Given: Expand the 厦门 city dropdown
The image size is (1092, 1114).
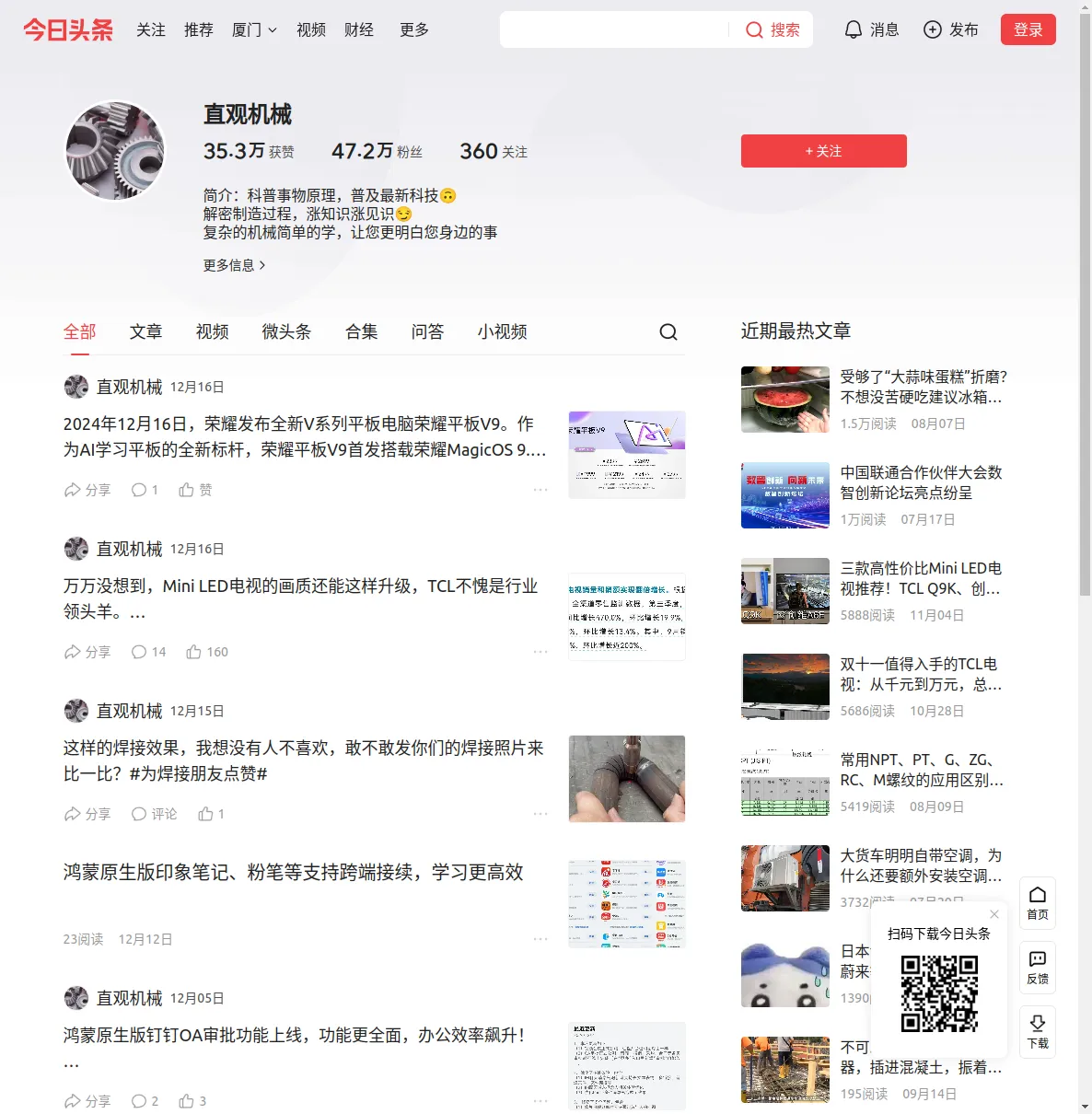Looking at the screenshot, I should tap(254, 29).
